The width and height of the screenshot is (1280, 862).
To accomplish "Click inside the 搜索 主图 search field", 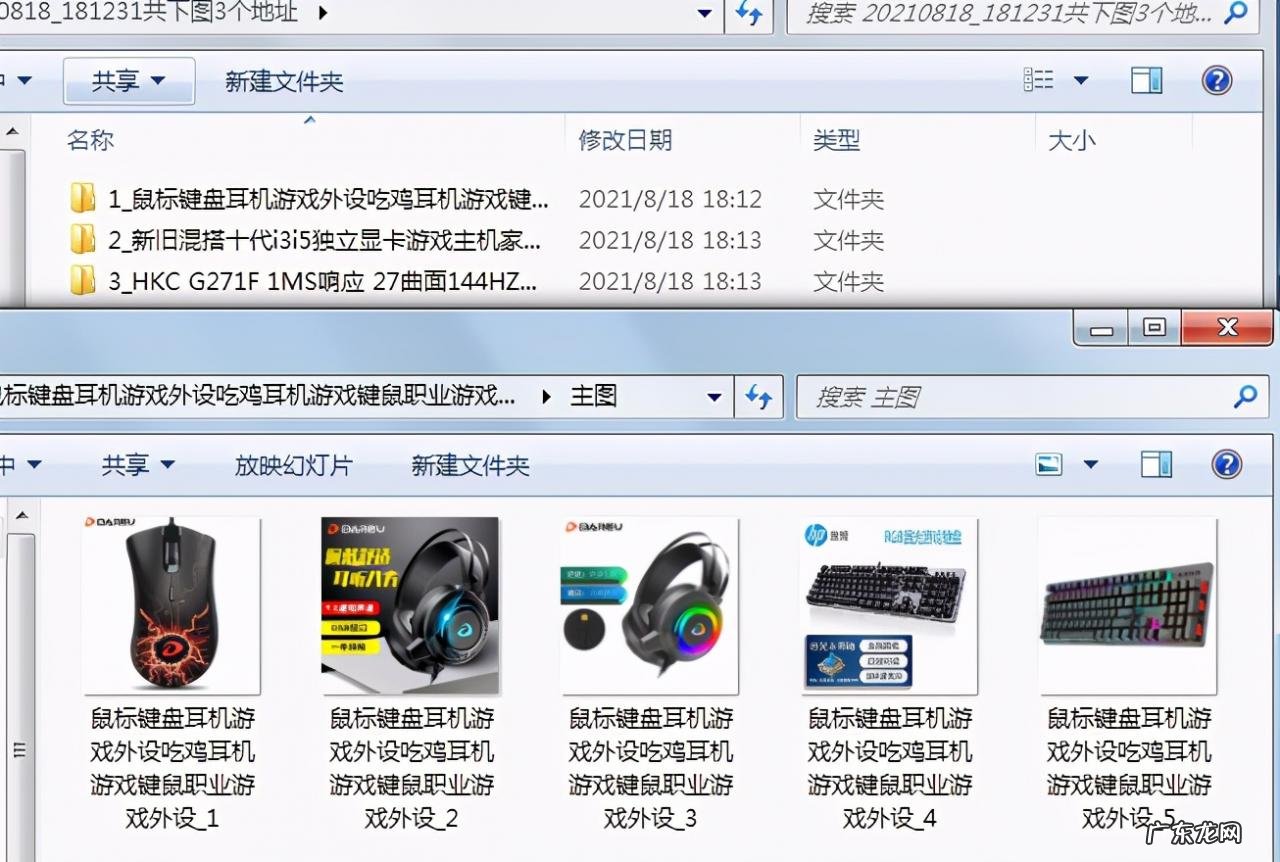I will coord(1000,397).
